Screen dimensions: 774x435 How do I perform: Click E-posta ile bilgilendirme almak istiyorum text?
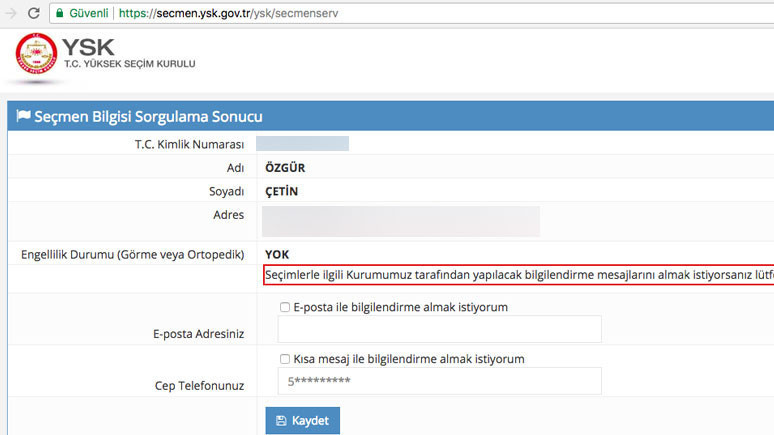point(401,307)
